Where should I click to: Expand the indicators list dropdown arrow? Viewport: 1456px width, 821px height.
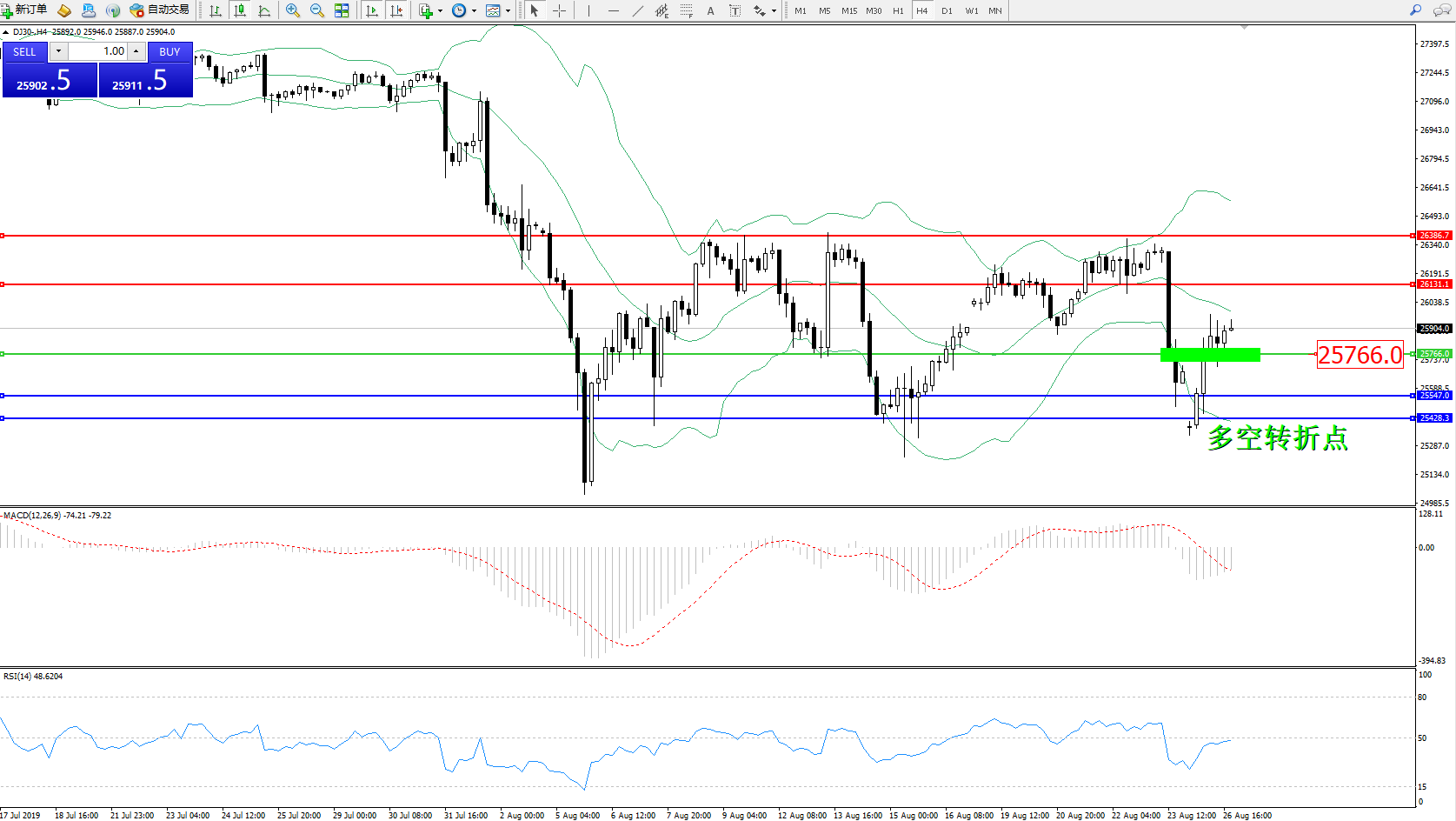[x=441, y=11]
